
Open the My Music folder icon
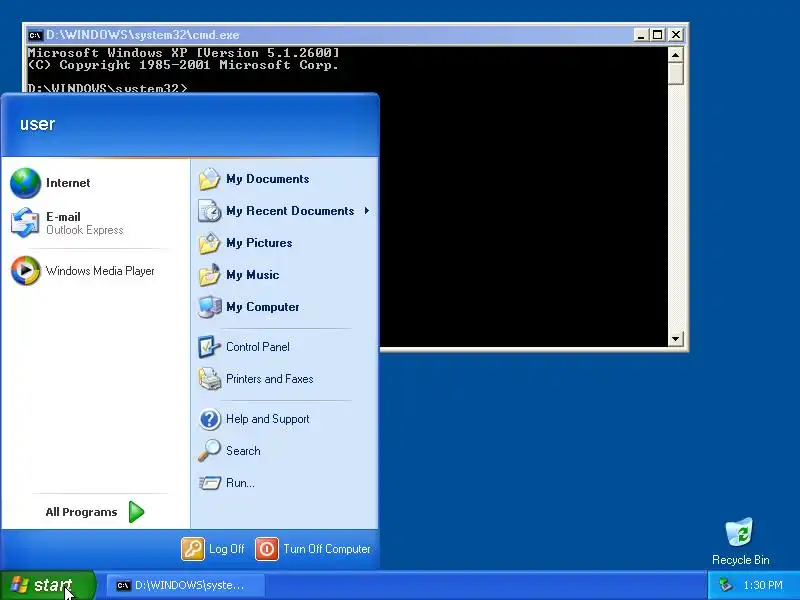click(x=209, y=275)
